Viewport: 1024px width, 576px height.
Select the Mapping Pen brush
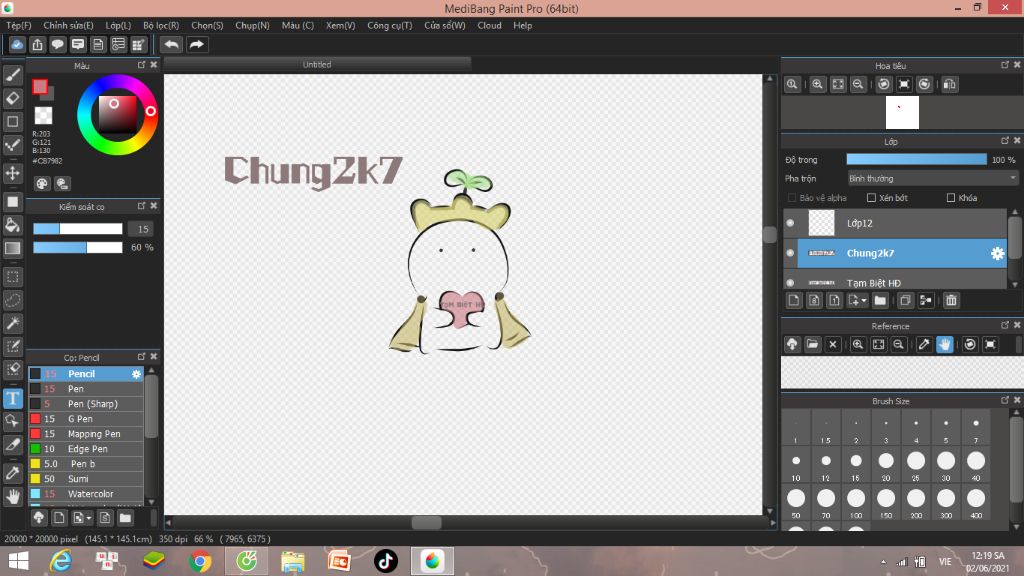point(86,434)
